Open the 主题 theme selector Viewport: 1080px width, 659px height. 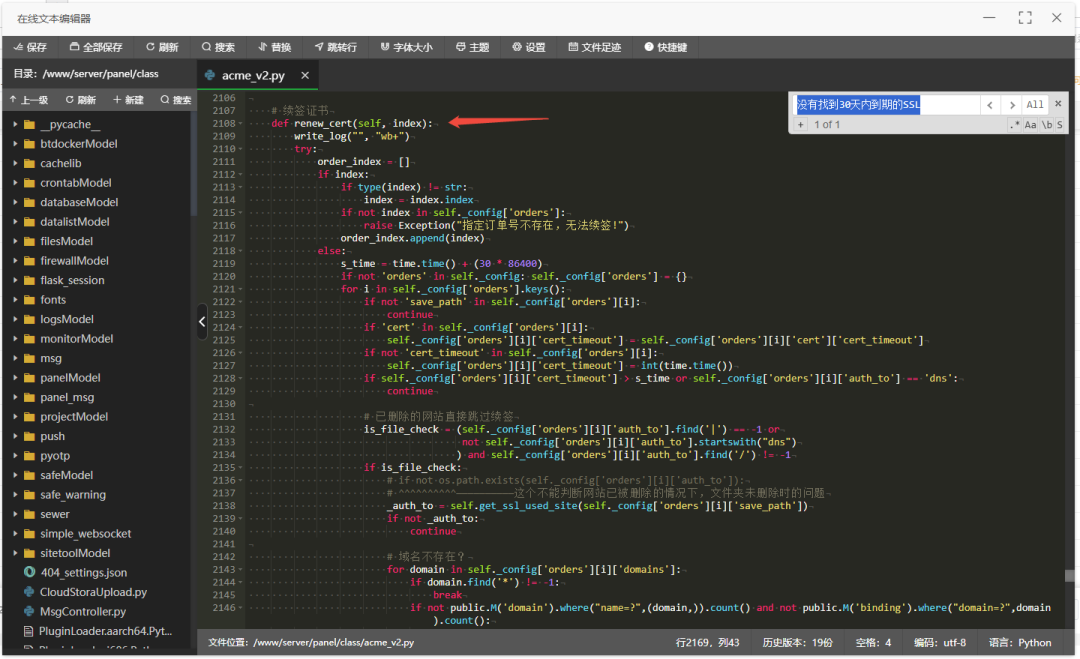pyautogui.click(x=472, y=47)
